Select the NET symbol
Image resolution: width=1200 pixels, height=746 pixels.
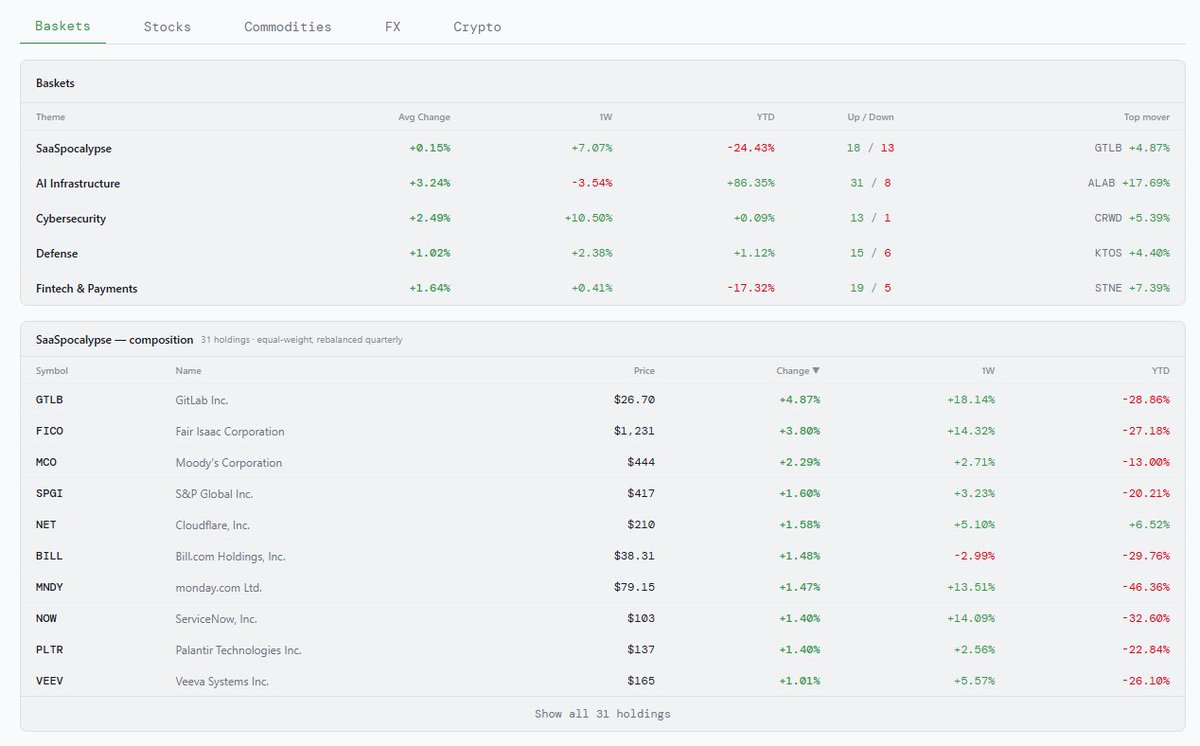(x=47, y=525)
